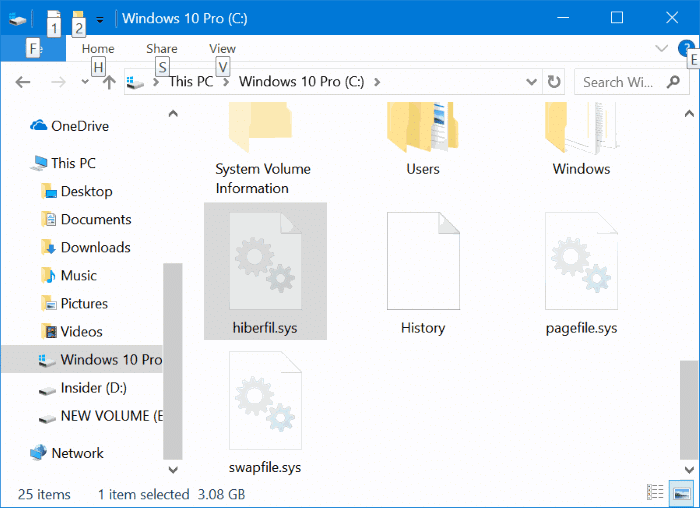The height and width of the screenshot is (508, 700).
Task: Click the Network icon in navigation pane
Action: [x=38, y=453]
